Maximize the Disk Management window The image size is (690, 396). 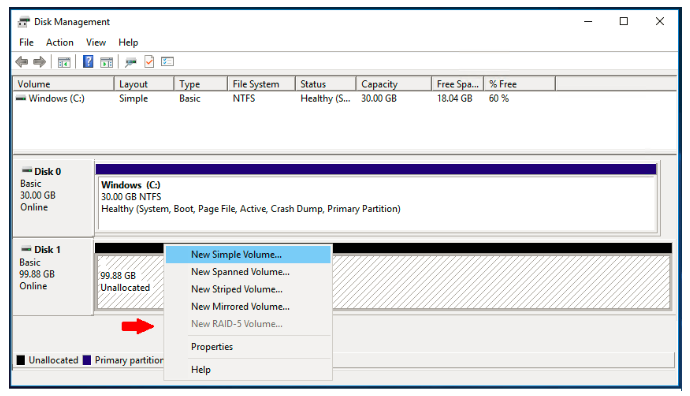[624, 21]
